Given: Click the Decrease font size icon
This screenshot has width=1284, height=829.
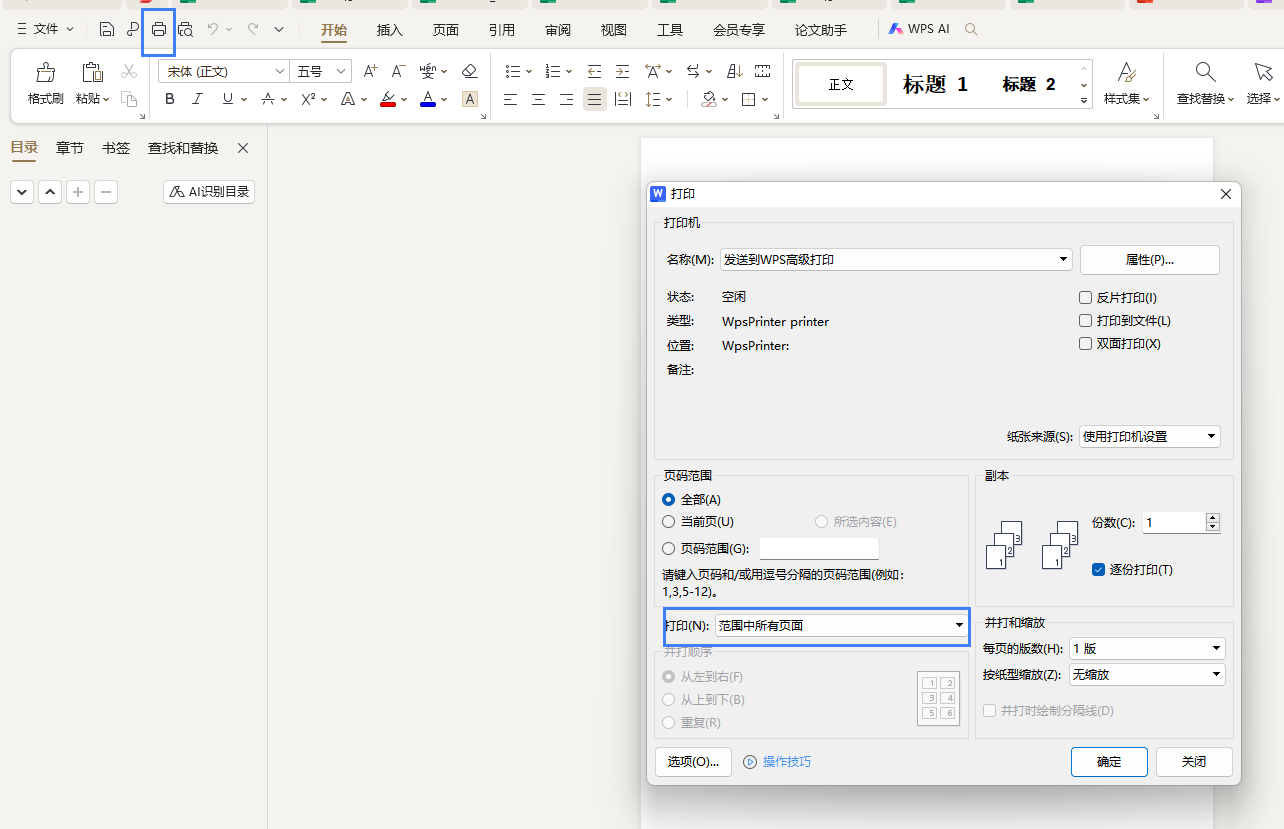Looking at the screenshot, I should tap(398, 71).
